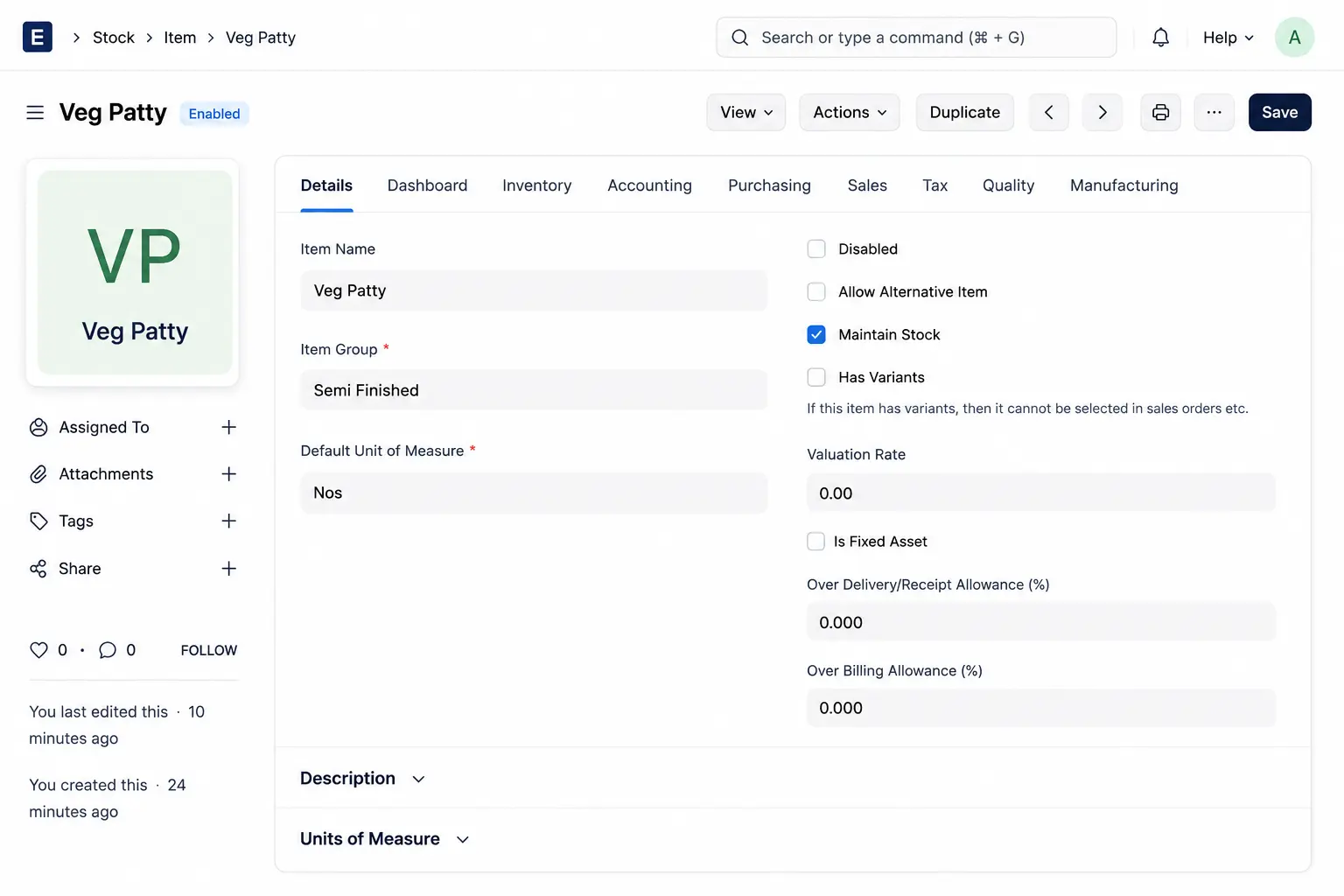
Task: Check Allow Alternative Item
Action: click(816, 291)
